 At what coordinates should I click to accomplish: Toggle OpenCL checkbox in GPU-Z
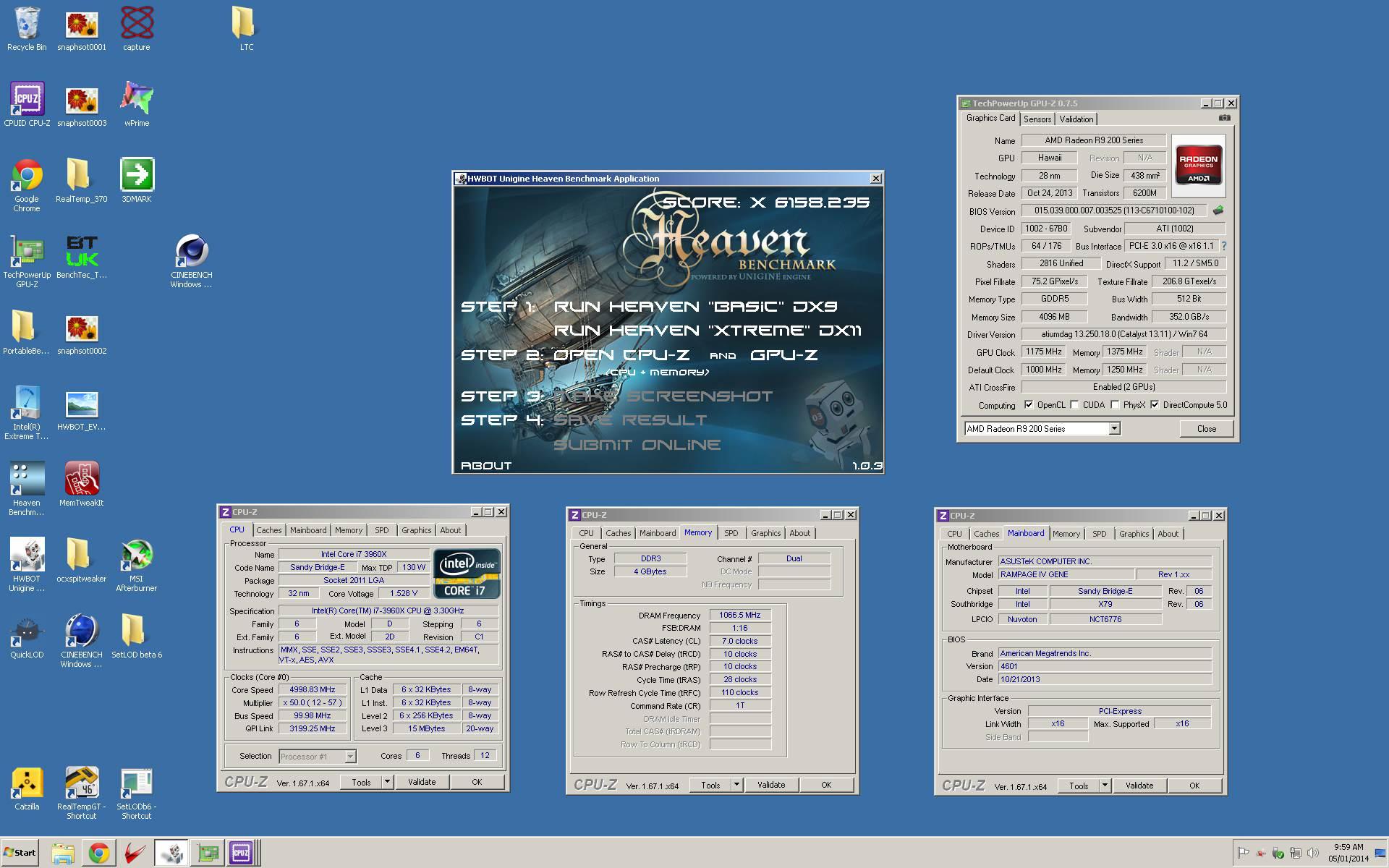pos(1029,405)
